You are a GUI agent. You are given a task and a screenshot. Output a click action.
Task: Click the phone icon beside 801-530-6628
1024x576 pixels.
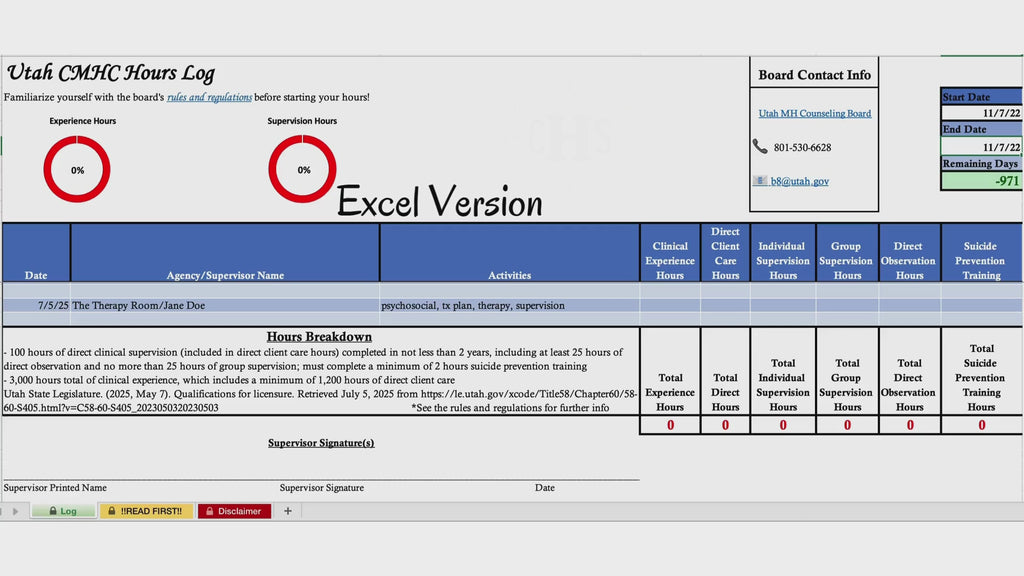click(760, 146)
